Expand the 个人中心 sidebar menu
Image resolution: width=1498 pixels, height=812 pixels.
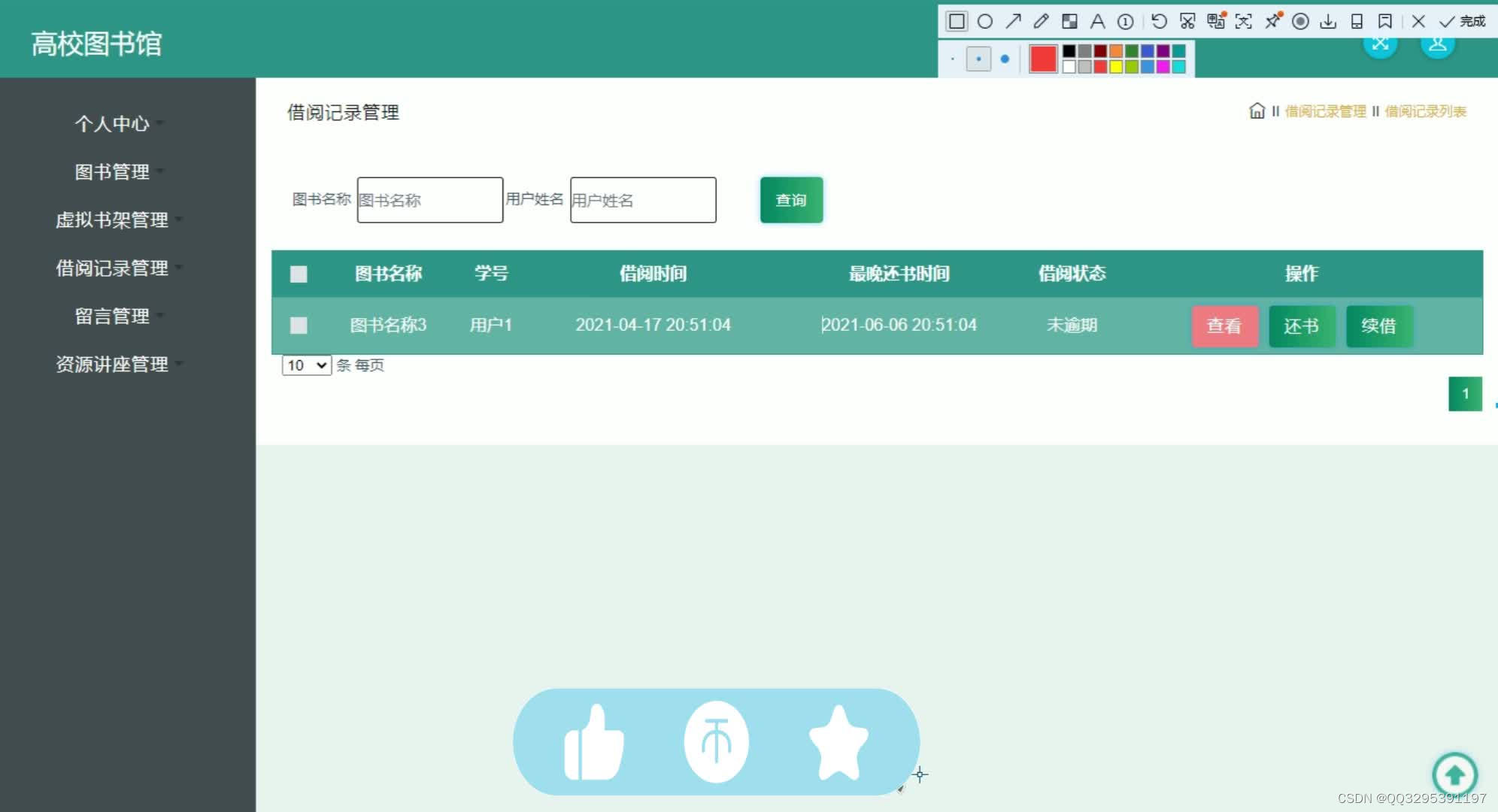117,123
